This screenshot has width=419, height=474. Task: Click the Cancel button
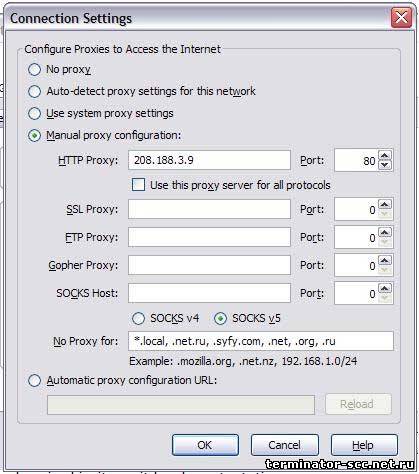tap(285, 445)
